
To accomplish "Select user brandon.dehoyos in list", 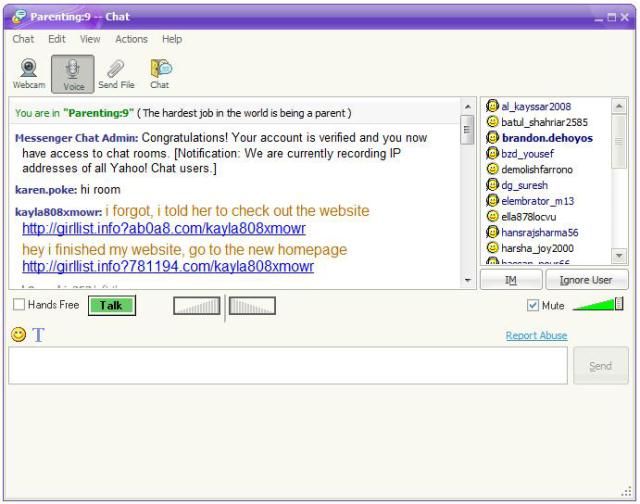I will pos(547,138).
